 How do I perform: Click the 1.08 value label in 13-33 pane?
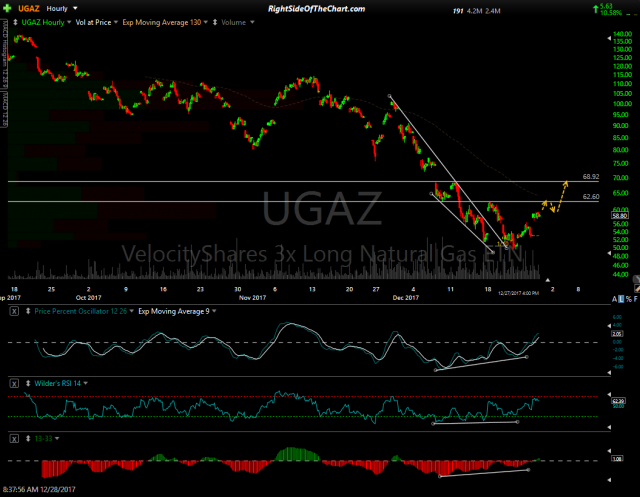click(x=617, y=459)
